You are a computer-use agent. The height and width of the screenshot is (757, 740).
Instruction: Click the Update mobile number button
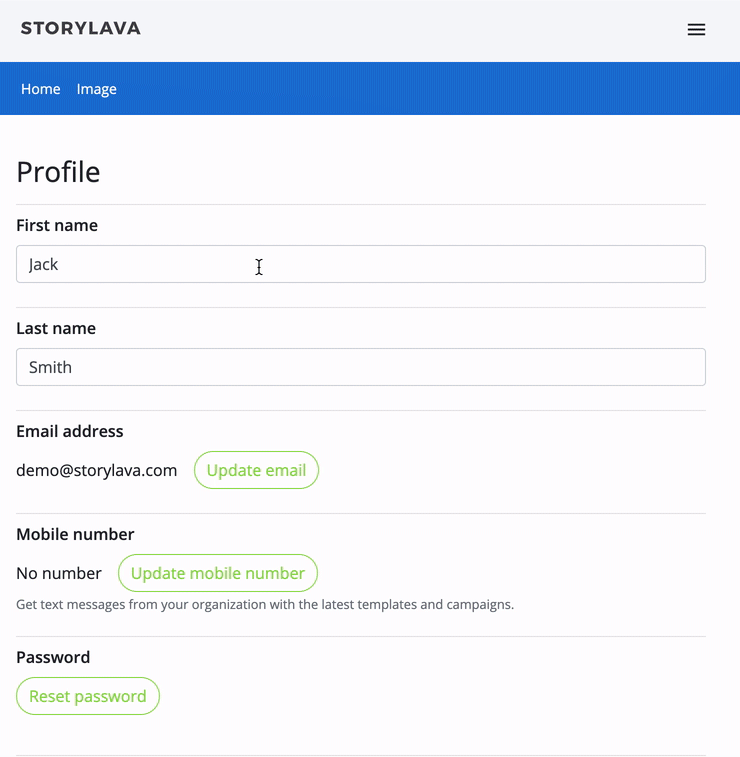pos(218,573)
